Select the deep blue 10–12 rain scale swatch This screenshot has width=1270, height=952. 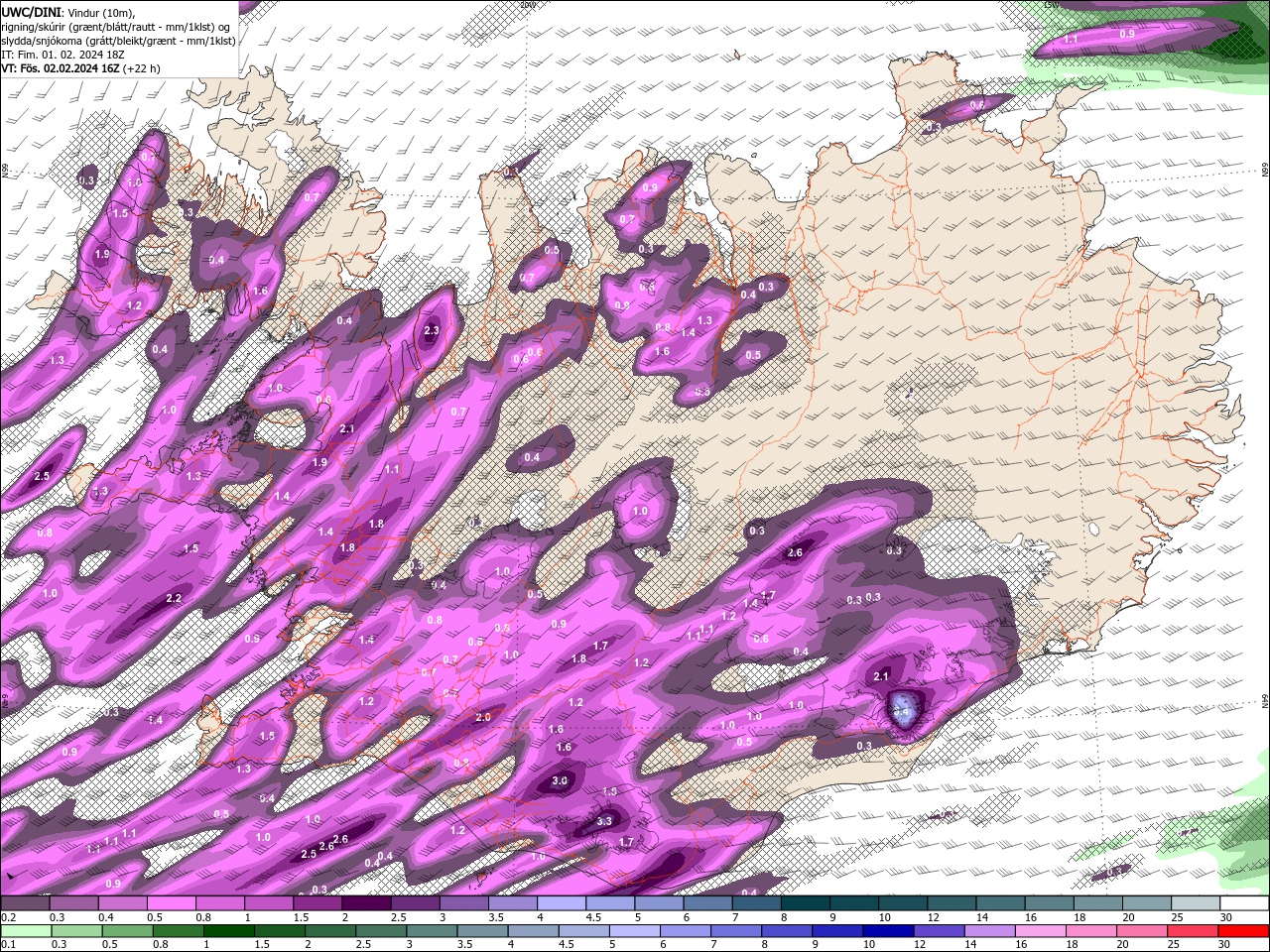click(887, 930)
